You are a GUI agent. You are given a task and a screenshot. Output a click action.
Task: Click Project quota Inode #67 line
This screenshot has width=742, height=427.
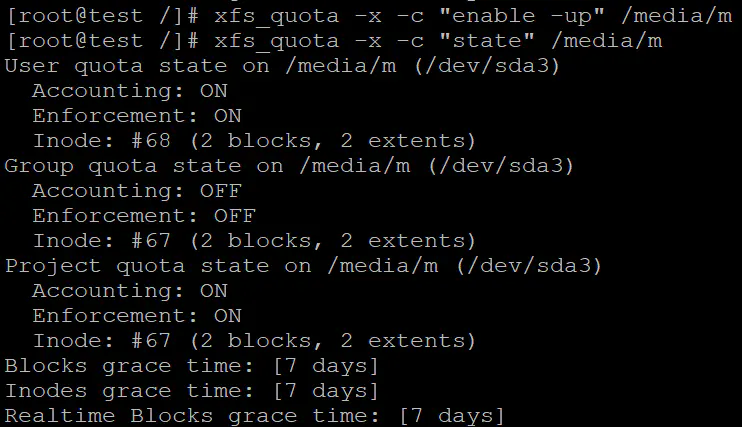[254, 341]
